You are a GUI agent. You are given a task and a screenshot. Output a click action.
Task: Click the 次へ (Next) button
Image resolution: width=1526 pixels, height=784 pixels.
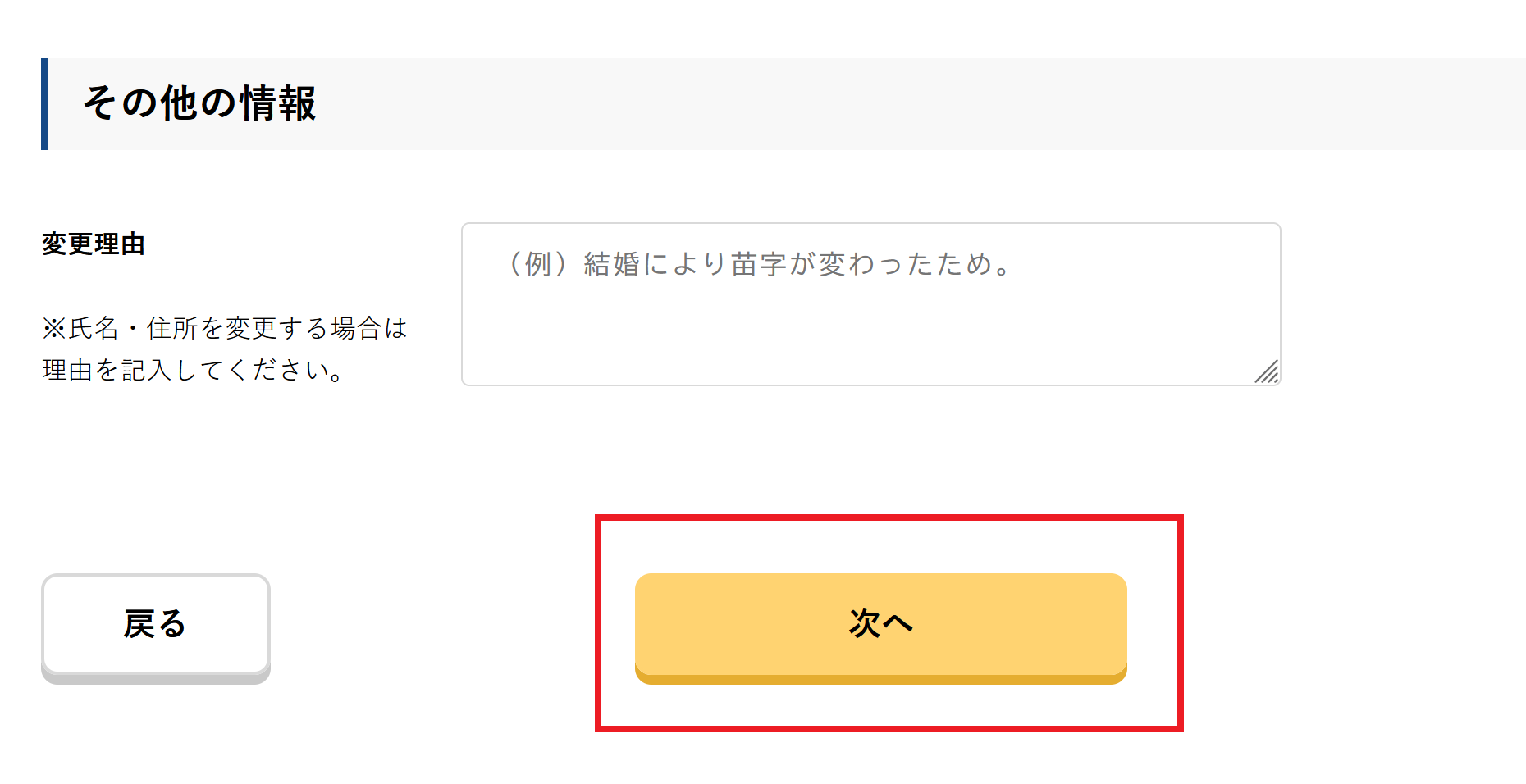point(880,627)
